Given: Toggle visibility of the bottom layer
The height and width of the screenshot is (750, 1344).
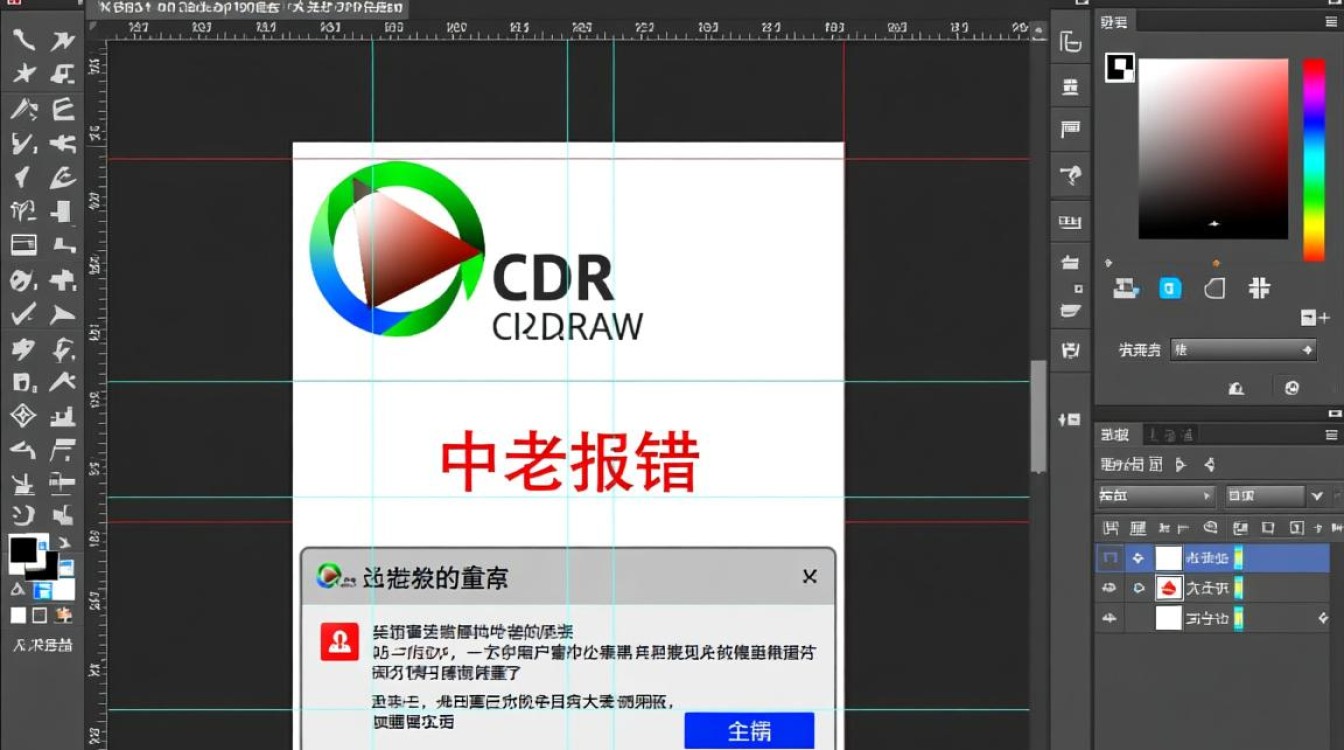Looking at the screenshot, I should click(1110, 618).
